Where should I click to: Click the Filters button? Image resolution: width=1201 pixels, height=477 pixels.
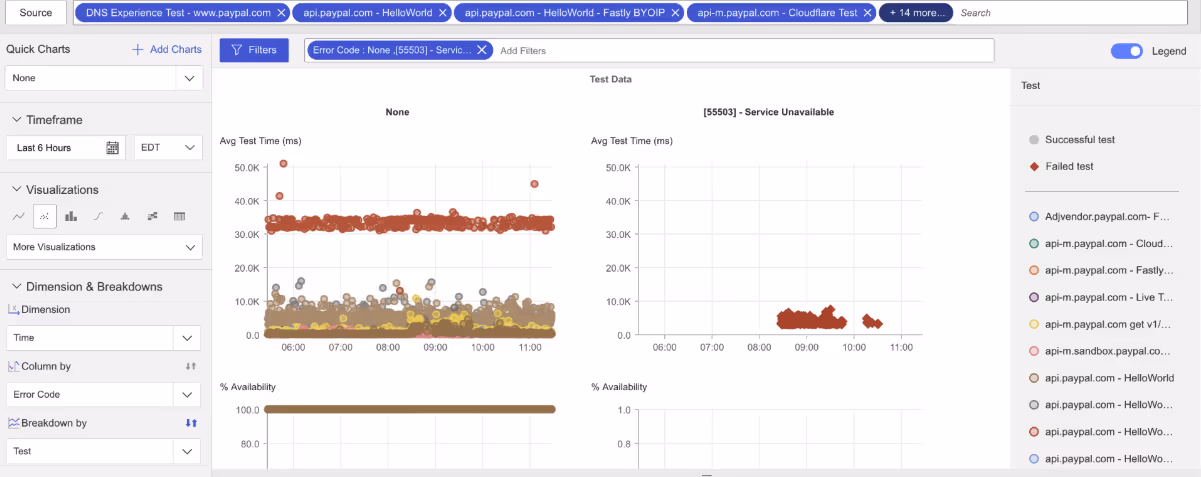point(254,50)
